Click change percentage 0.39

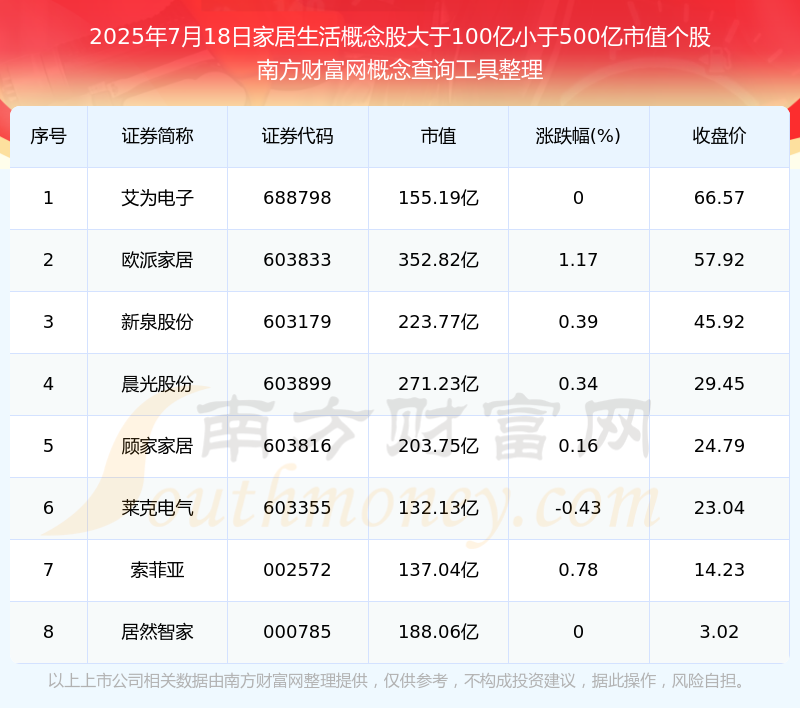coord(578,322)
